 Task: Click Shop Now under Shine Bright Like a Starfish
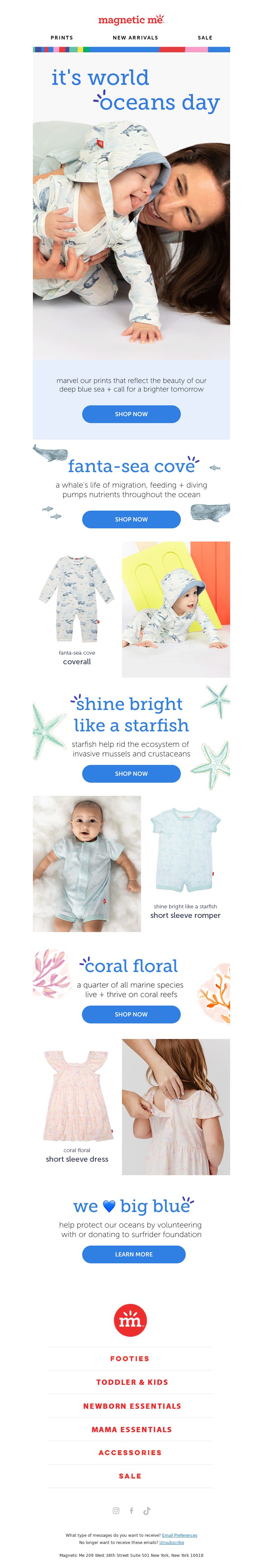(x=131, y=774)
